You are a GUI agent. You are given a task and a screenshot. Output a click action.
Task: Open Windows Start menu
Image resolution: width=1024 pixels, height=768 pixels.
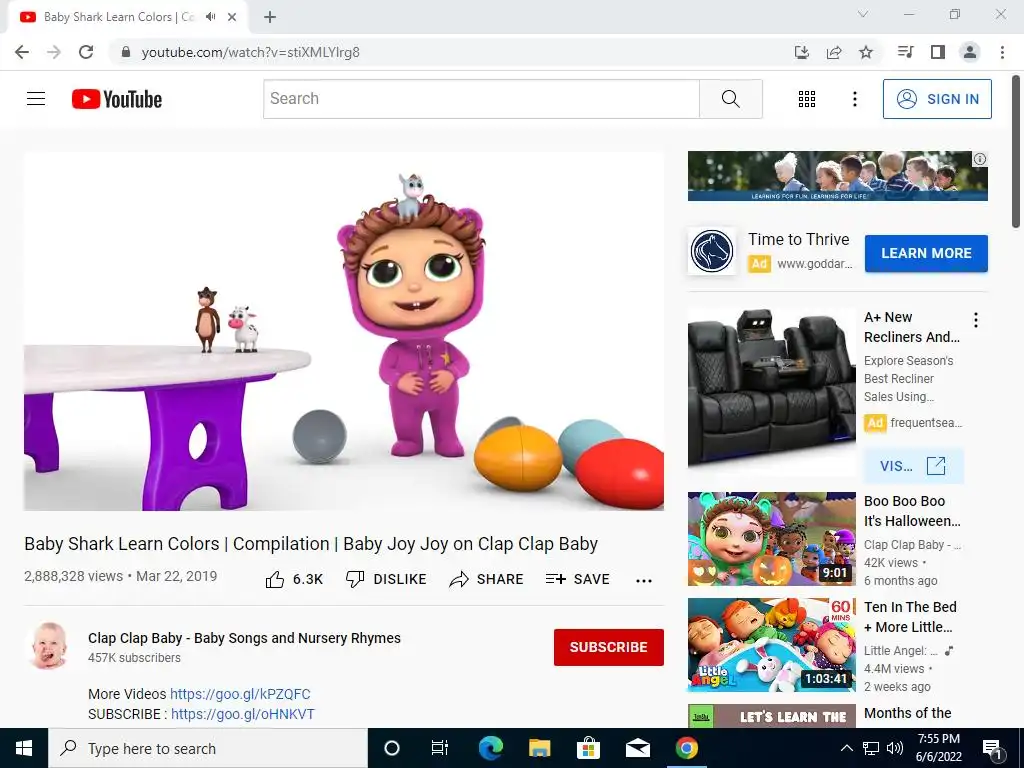tap(24, 748)
